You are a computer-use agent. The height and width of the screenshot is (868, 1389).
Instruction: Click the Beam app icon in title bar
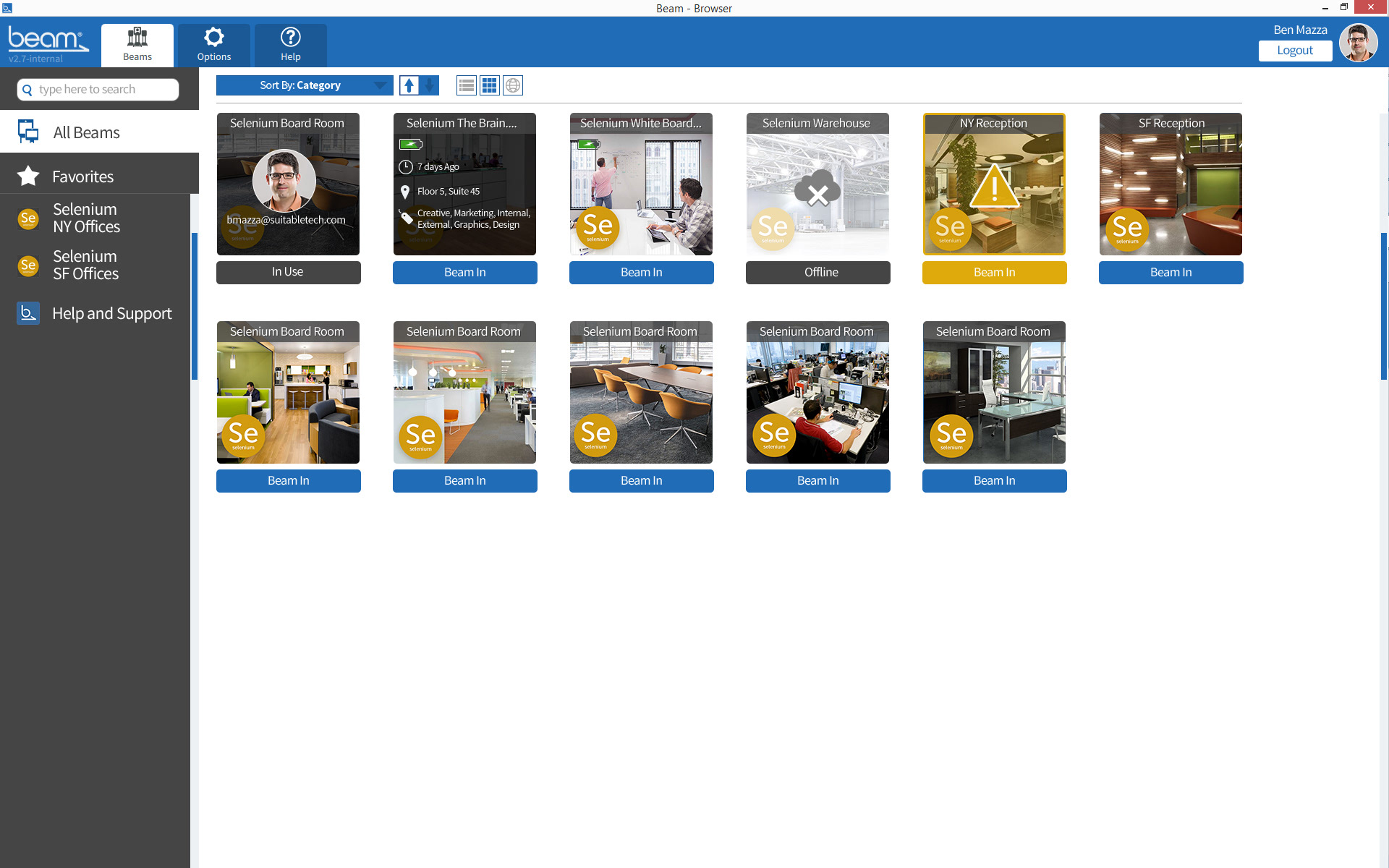(7, 8)
